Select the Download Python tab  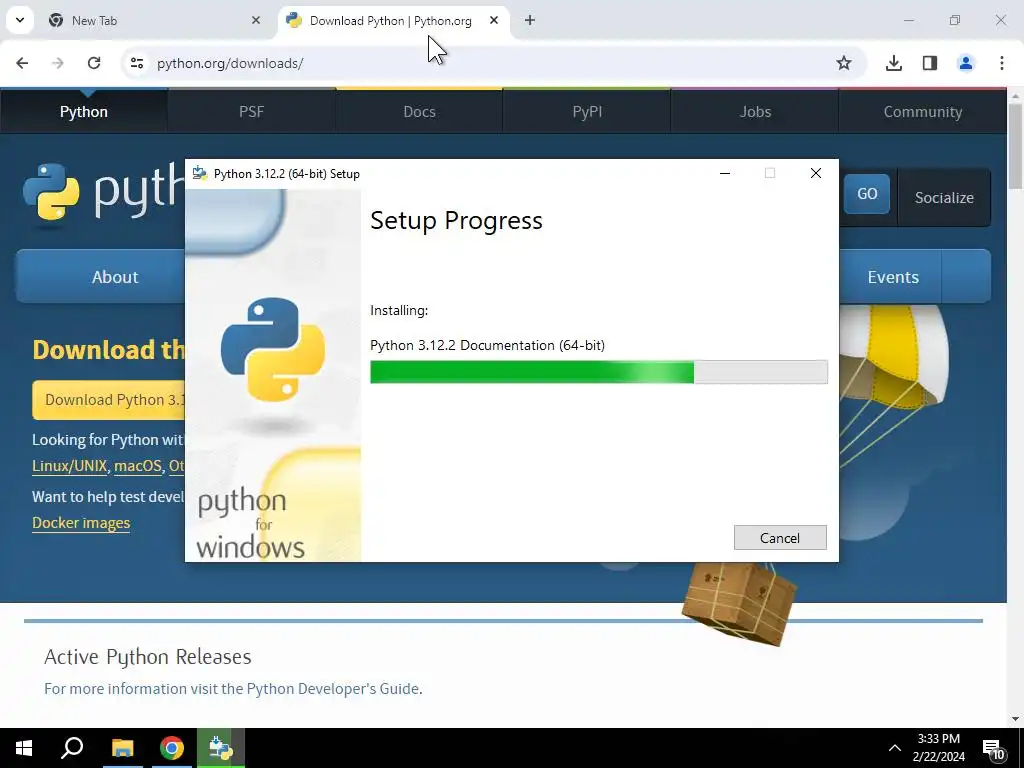pos(391,21)
